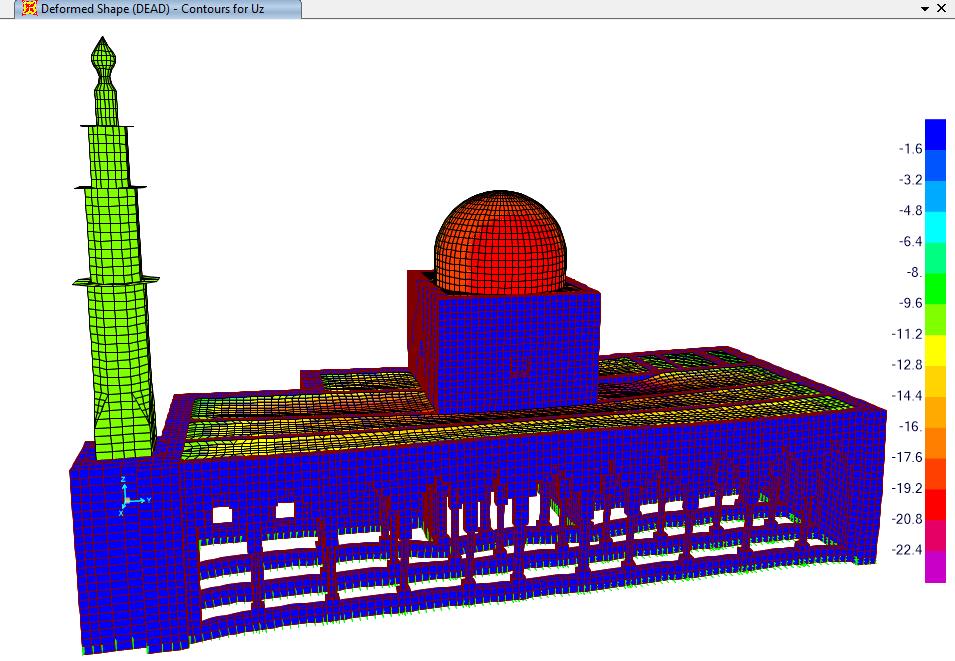Image resolution: width=955 pixels, height=661 pixels.
Task: Click the SAP2000 icon in the view tab
Action: [29, 9]
